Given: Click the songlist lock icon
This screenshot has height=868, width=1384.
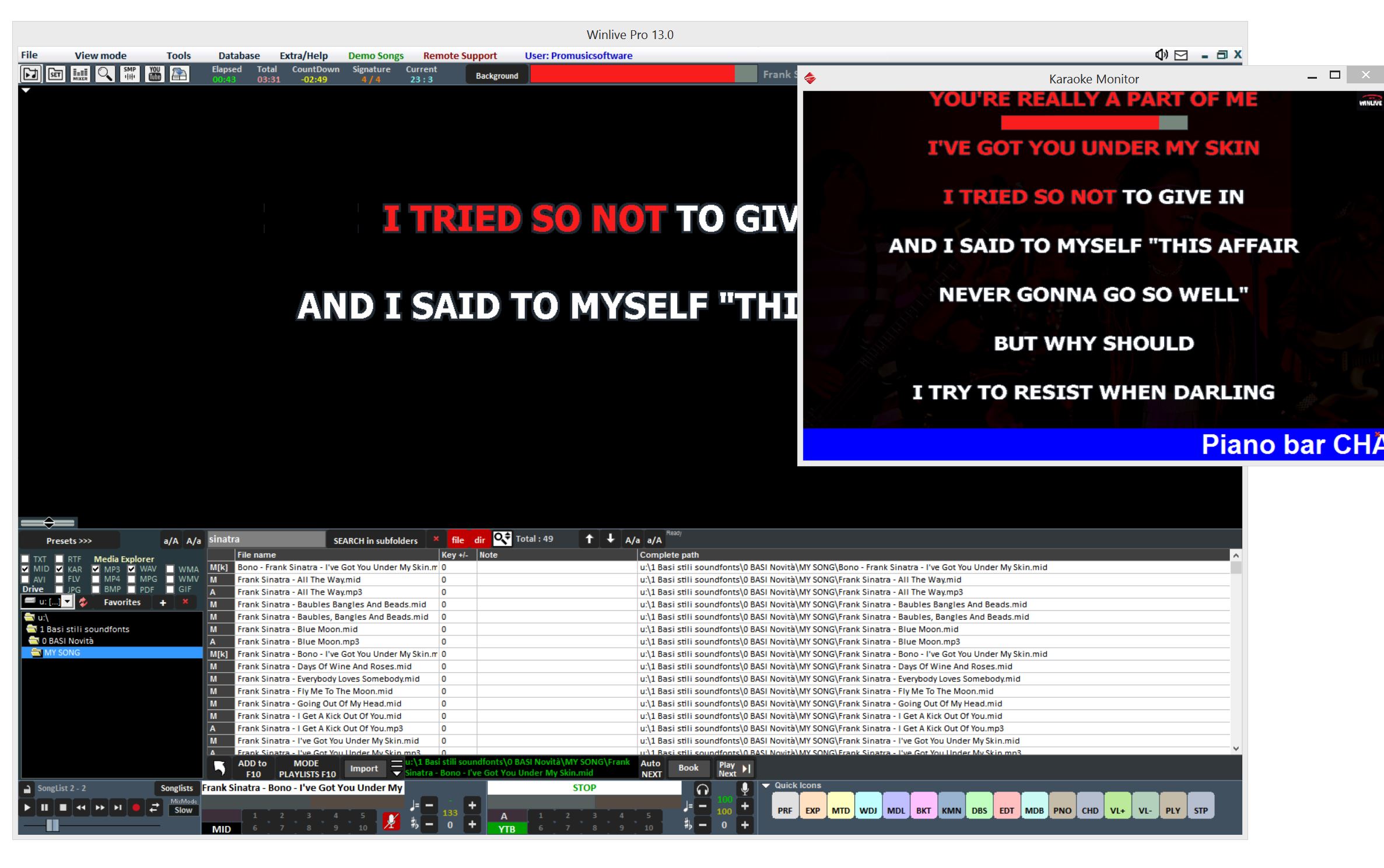Looking at the screenshot, I should tap(27, 789).
